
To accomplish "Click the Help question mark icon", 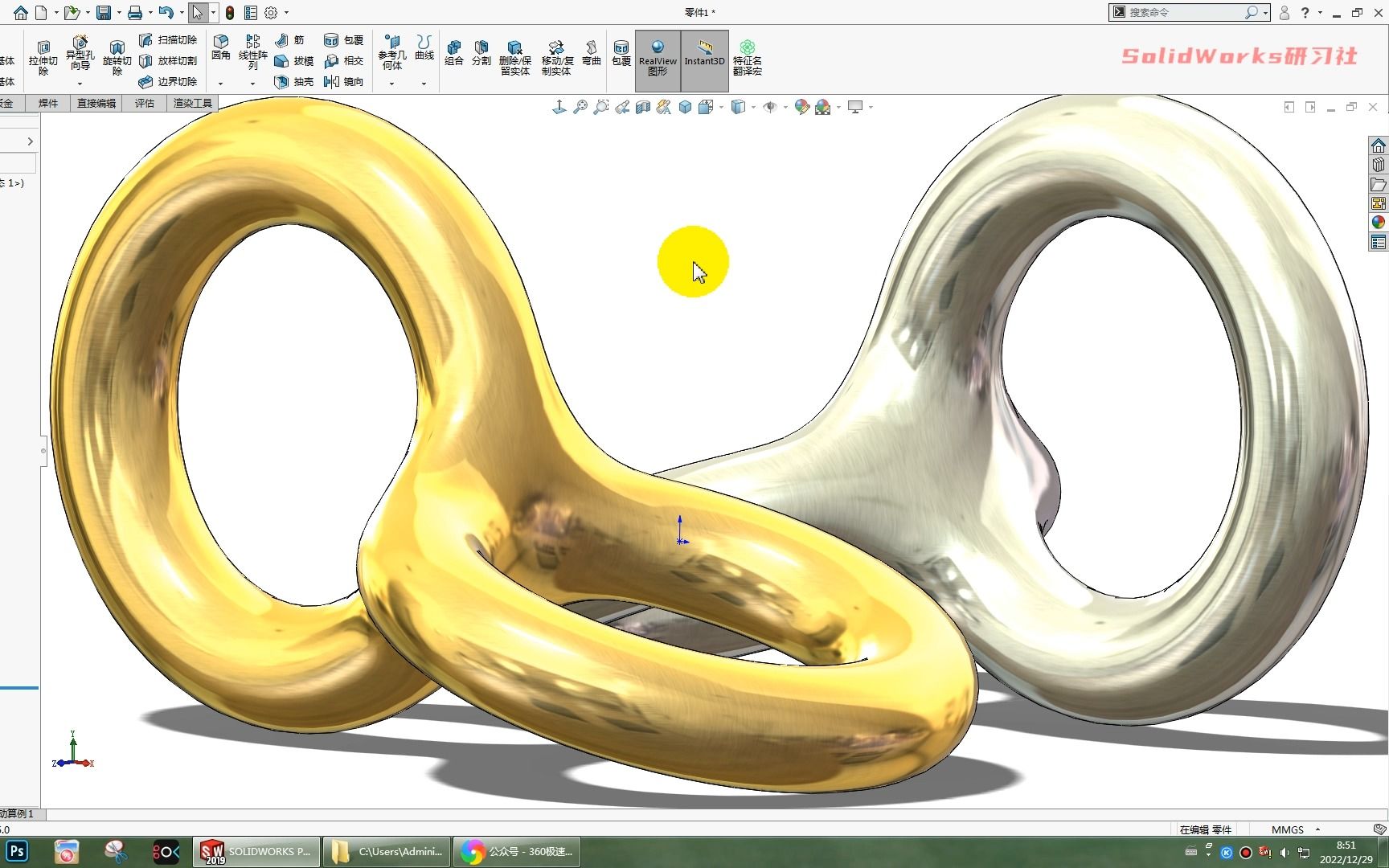I will [x=1305, y=12].
